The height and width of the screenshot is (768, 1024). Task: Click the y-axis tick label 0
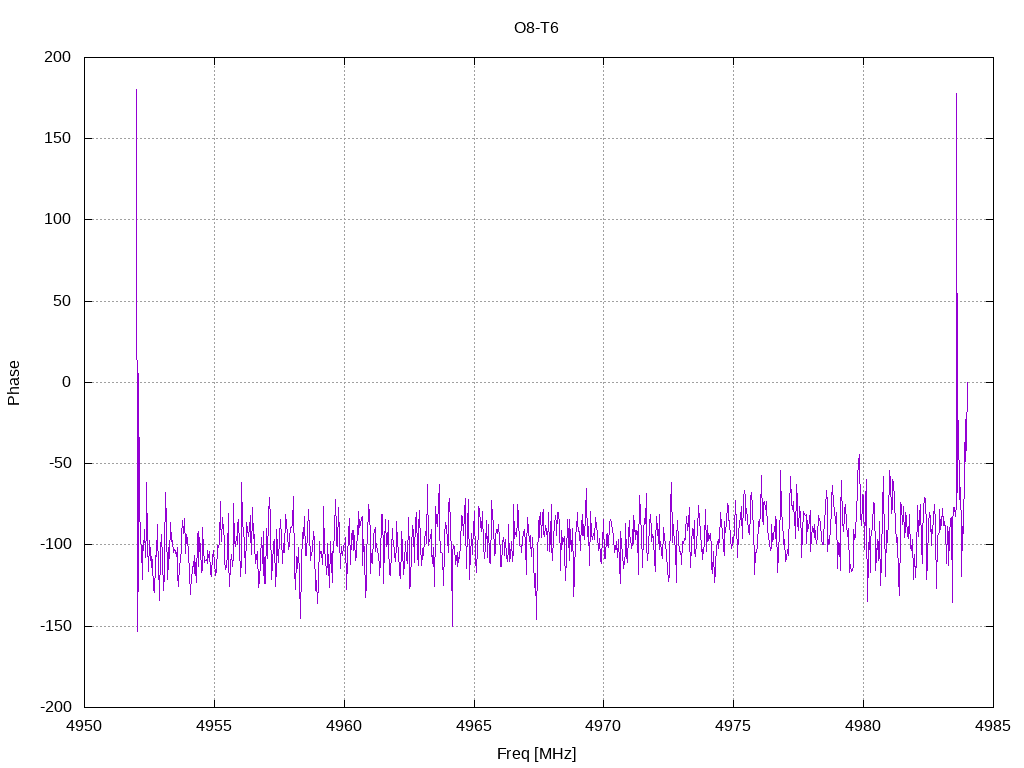[x=67, y=382]
